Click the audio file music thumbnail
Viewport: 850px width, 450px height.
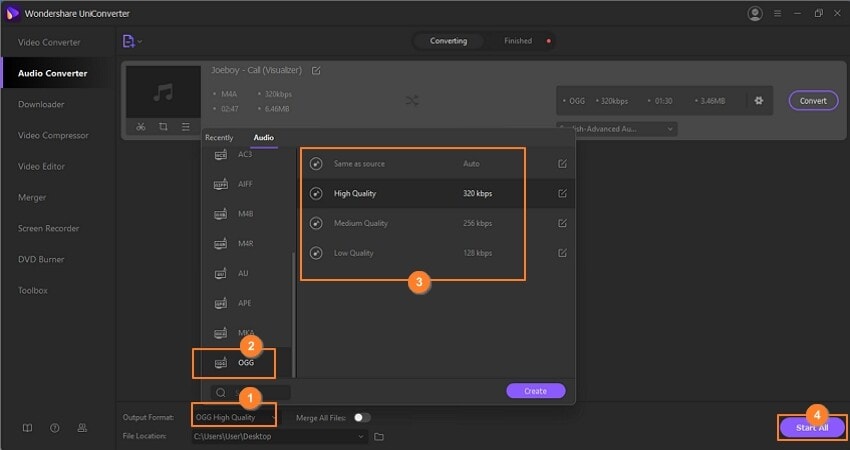pyautogui.click(x=163, y=92)
